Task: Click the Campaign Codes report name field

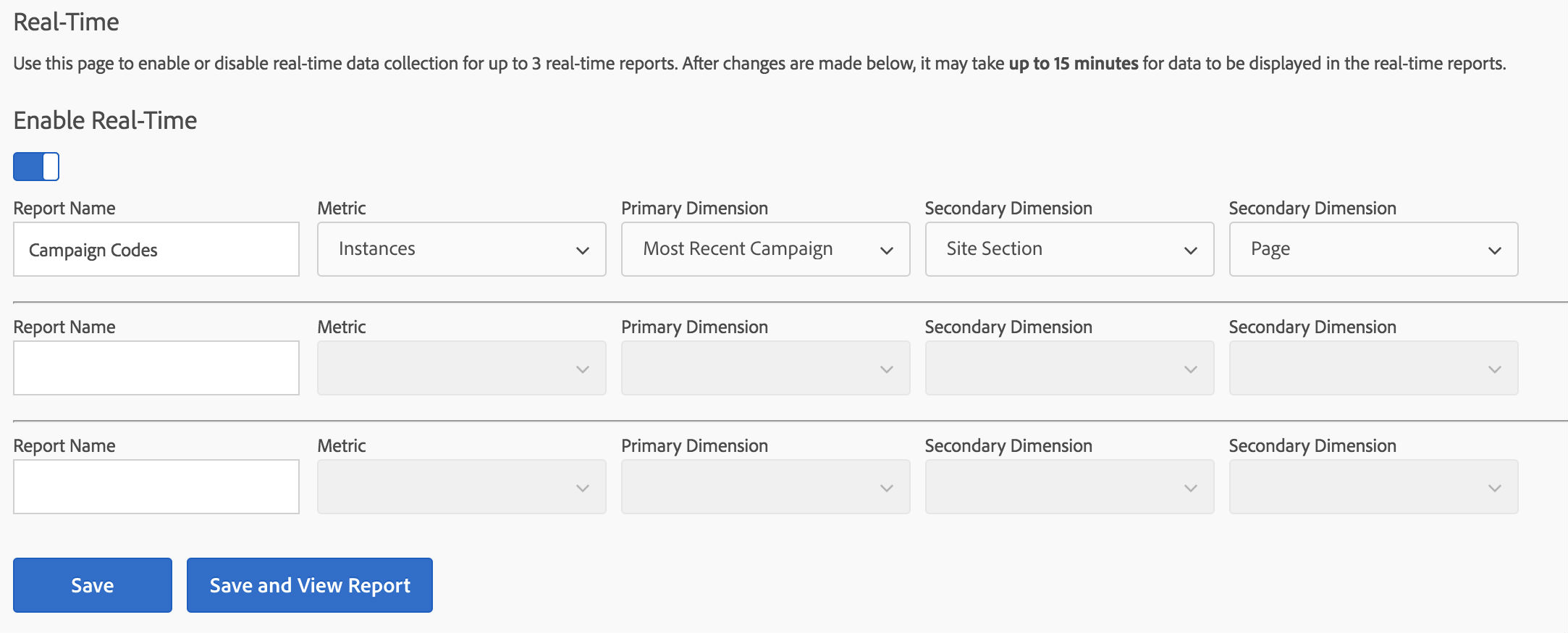Action: point(156,249)
